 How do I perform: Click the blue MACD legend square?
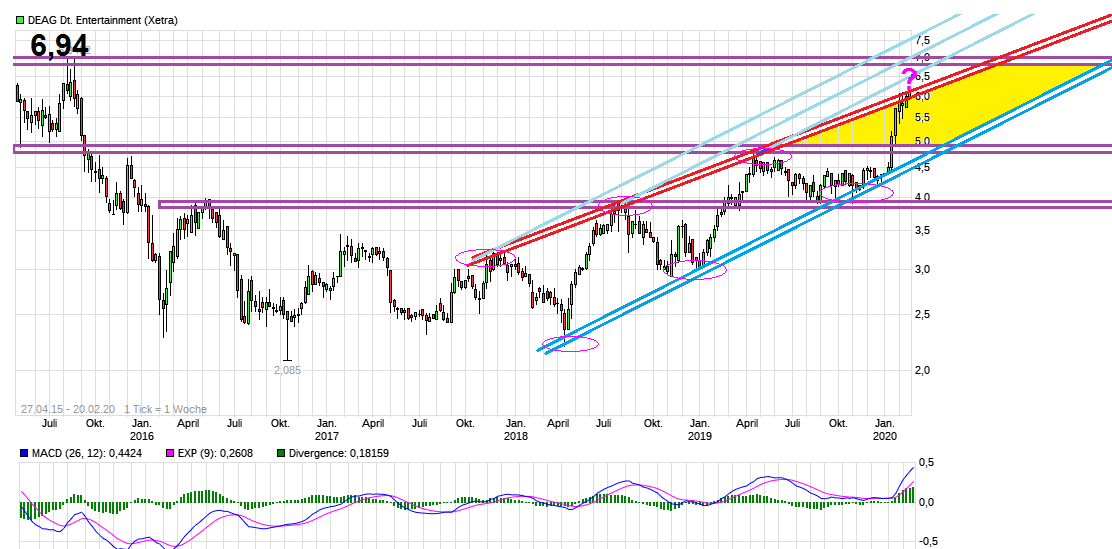pyautogui.click(x=23, y=453)
